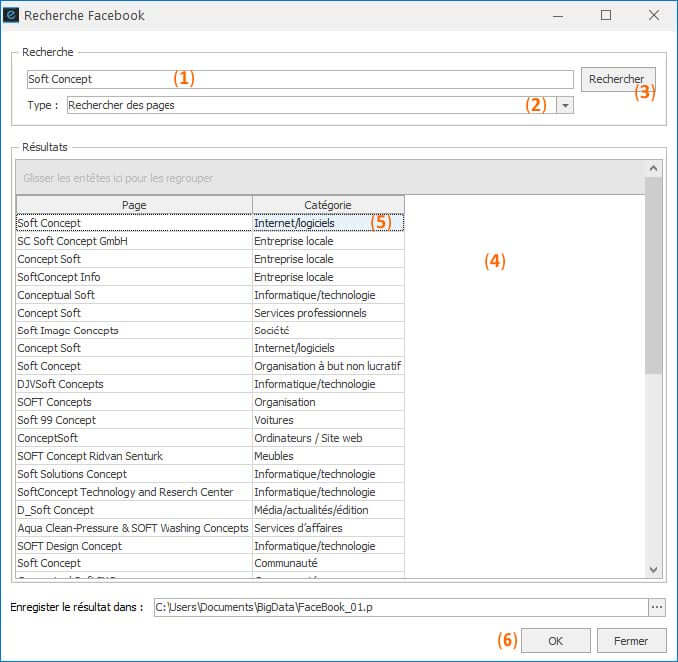Select the SOFT Concepts row
Viewport: 678px width, 662px height.
pyautogui.click(x=210, y=402)
